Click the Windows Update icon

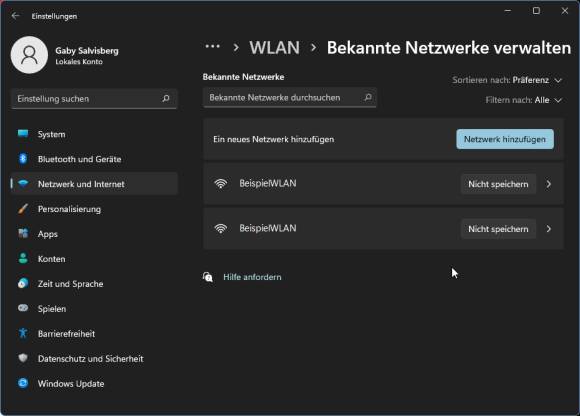(23, 383)
